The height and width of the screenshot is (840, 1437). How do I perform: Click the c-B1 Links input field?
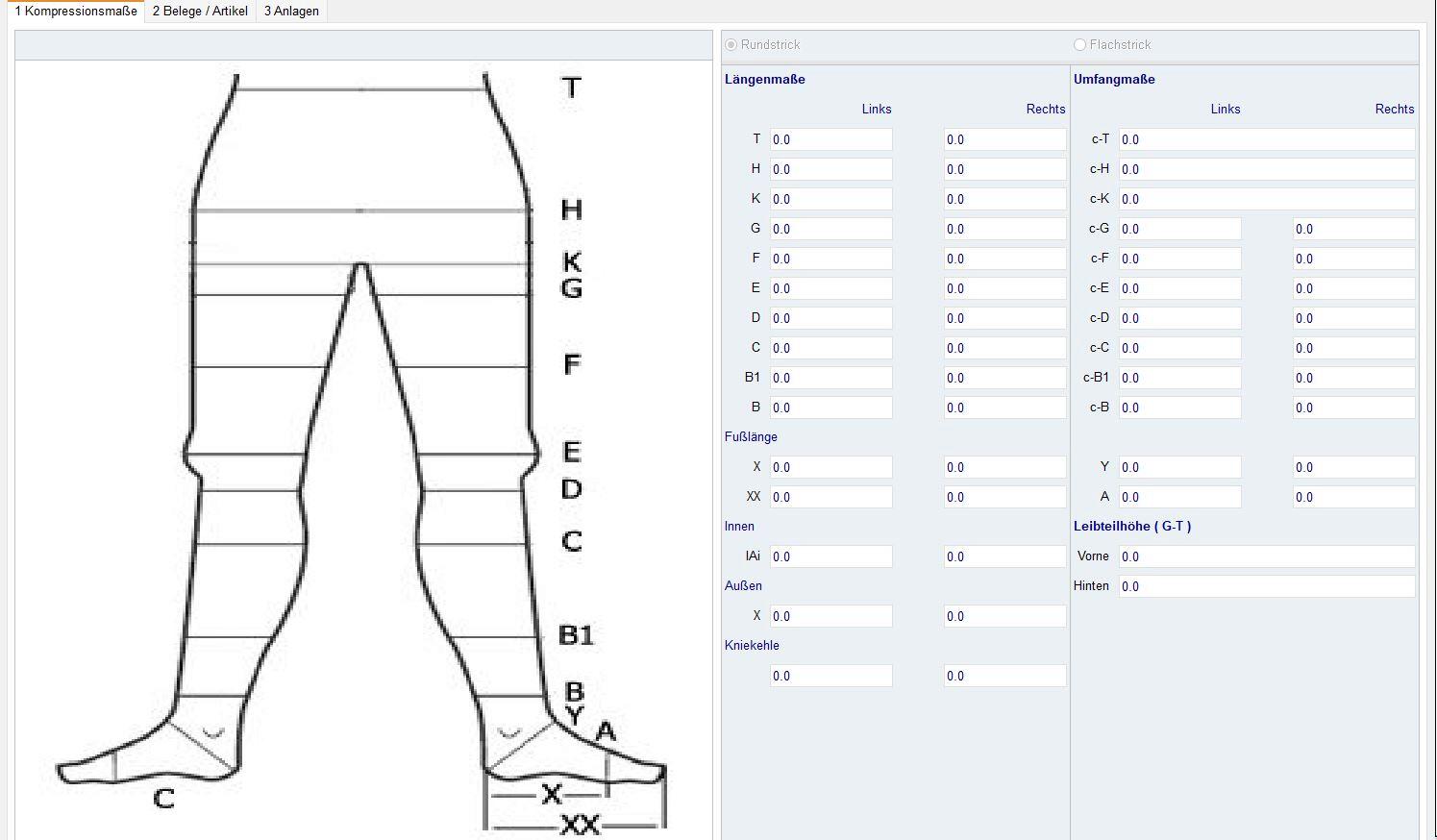(1179, 379)
